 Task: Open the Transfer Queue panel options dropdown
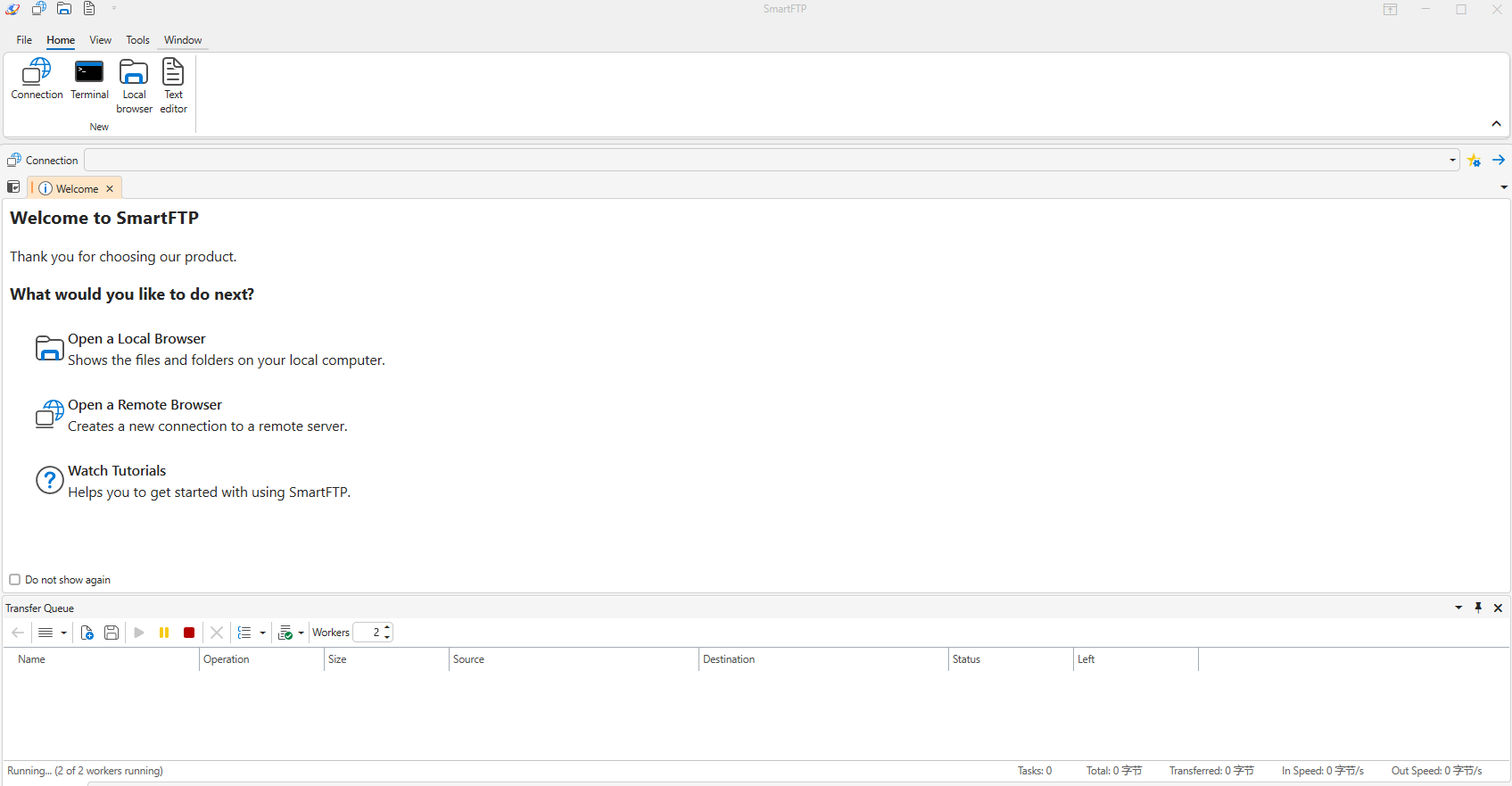[x=1458, y=608]
